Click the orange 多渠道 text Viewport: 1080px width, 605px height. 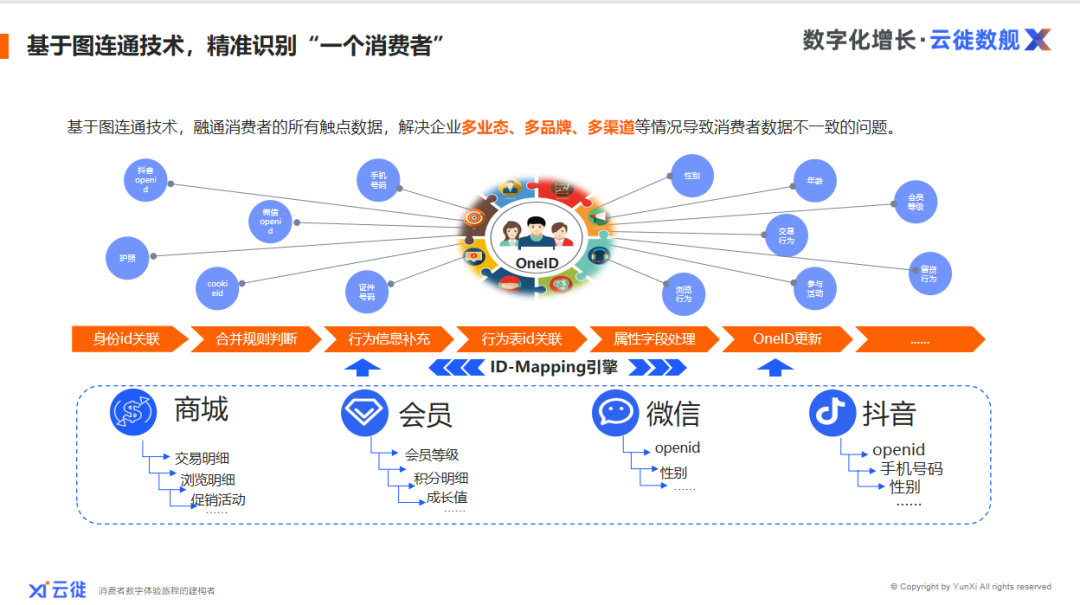click(611, 127)
